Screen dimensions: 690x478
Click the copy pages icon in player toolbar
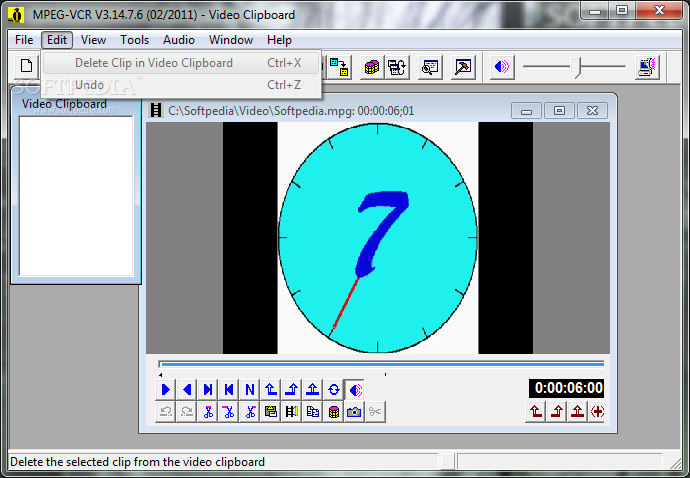pyautogui.click(x=313, y=412)
